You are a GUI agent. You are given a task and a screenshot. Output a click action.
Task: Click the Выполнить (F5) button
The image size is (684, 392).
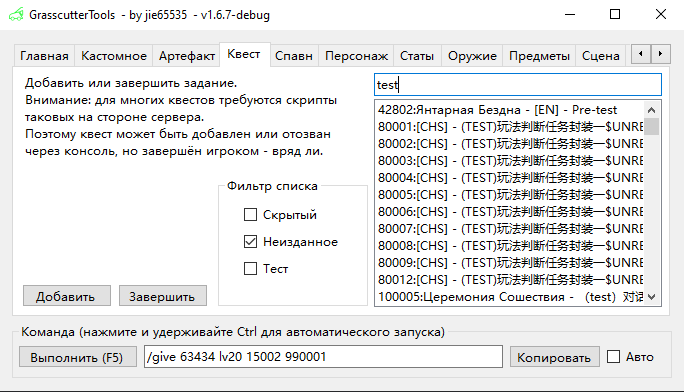[x=78, y=357]
